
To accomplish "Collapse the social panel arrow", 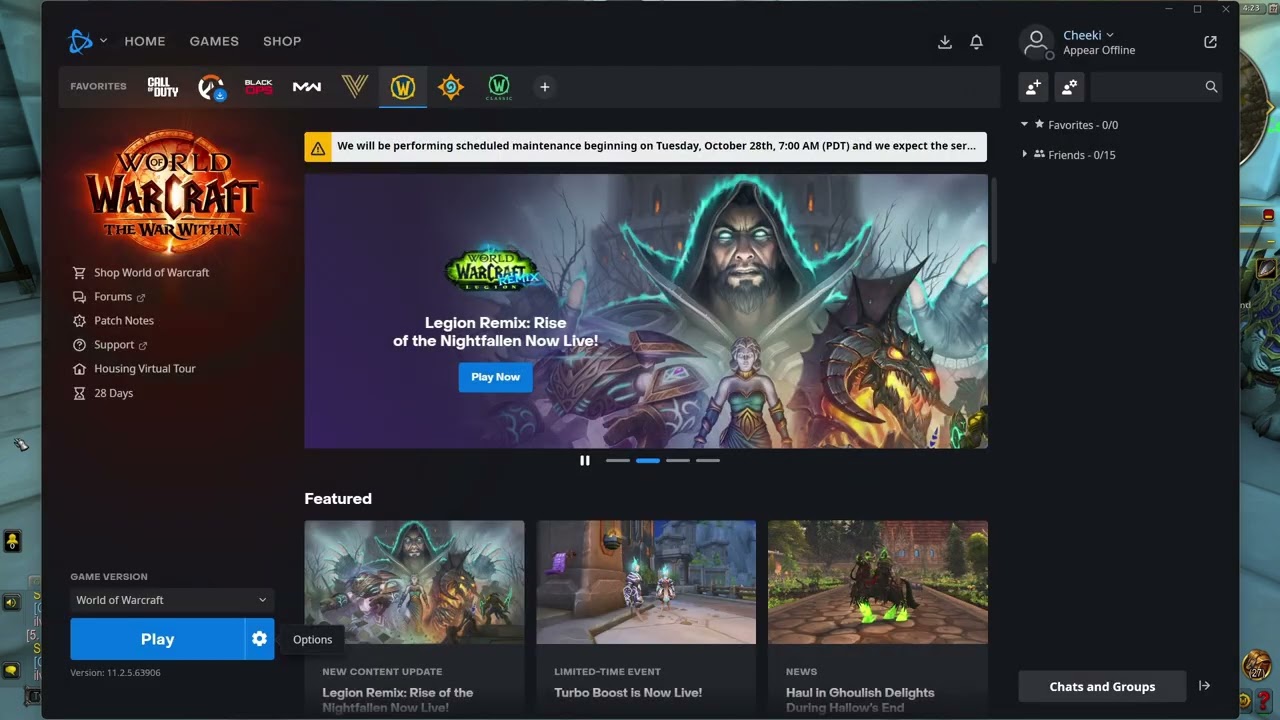I will click(x=1205, y=686).
